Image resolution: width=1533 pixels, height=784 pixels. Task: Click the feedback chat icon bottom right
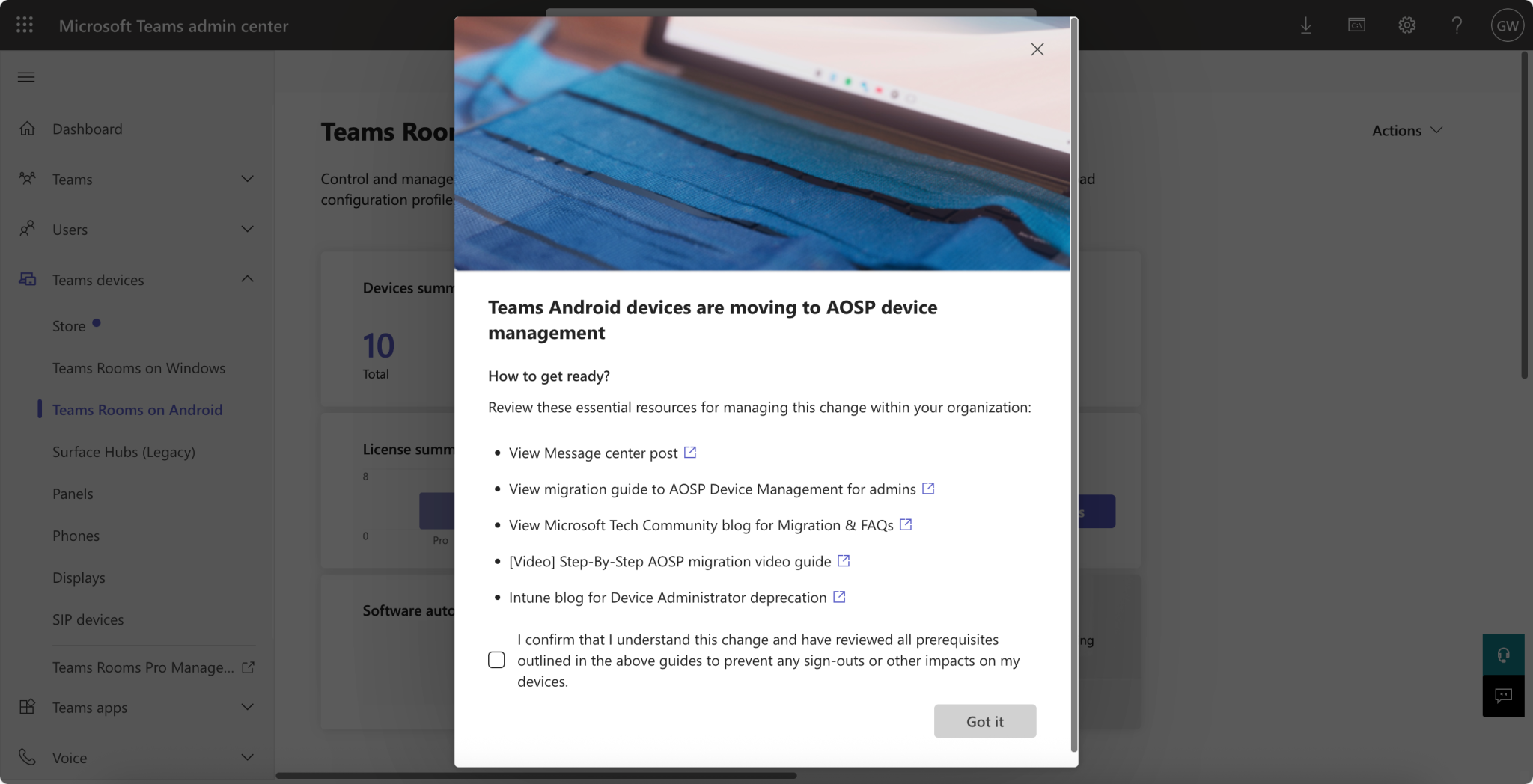[x=1505, y=696]
